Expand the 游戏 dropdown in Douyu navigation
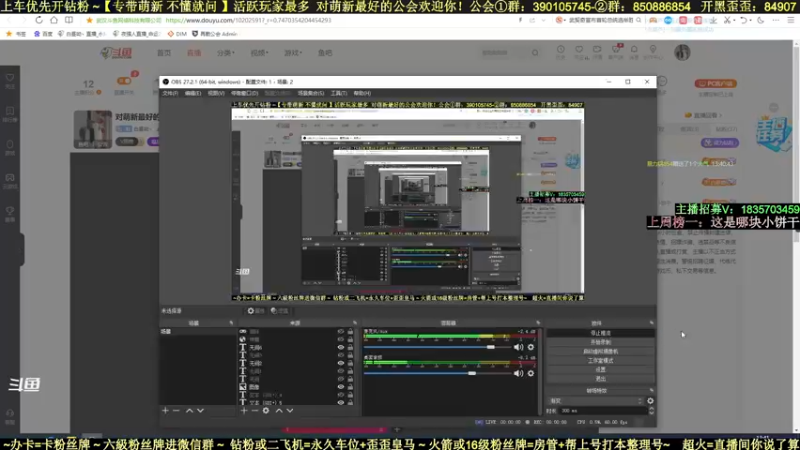 pos(293,53)
